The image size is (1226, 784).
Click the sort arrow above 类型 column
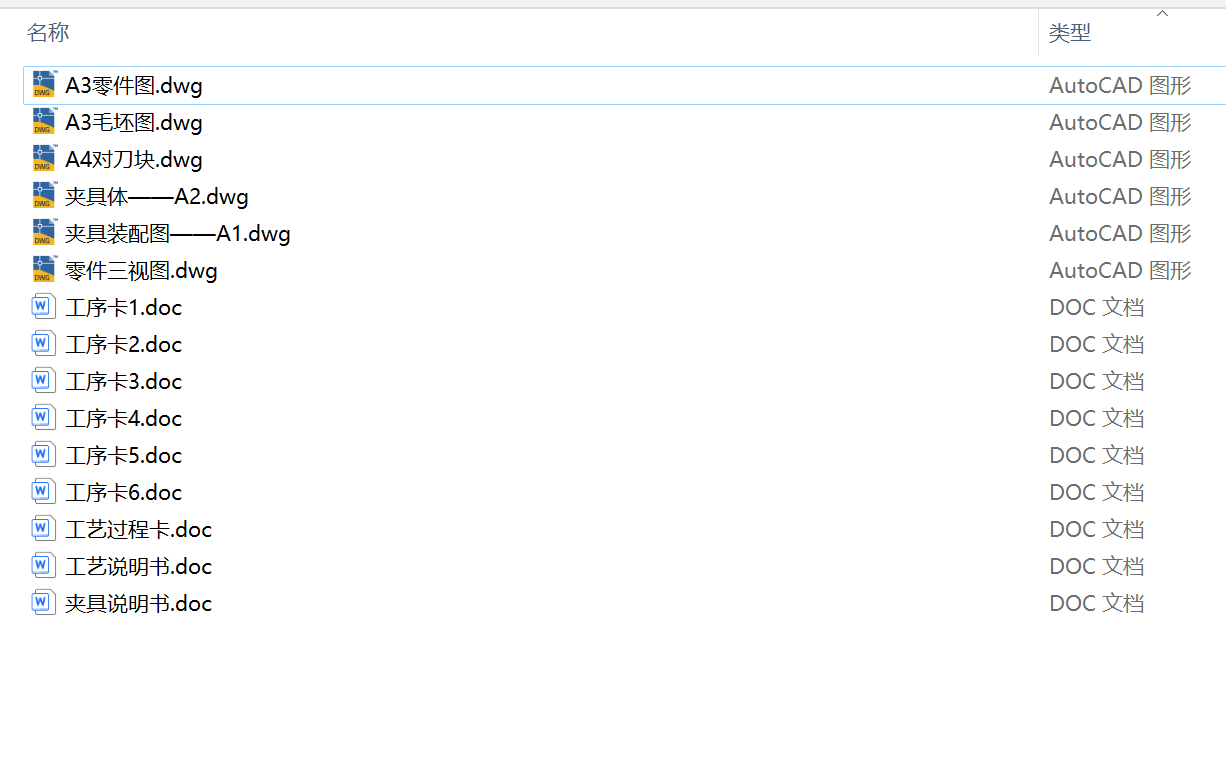(x=1162, y=14)
